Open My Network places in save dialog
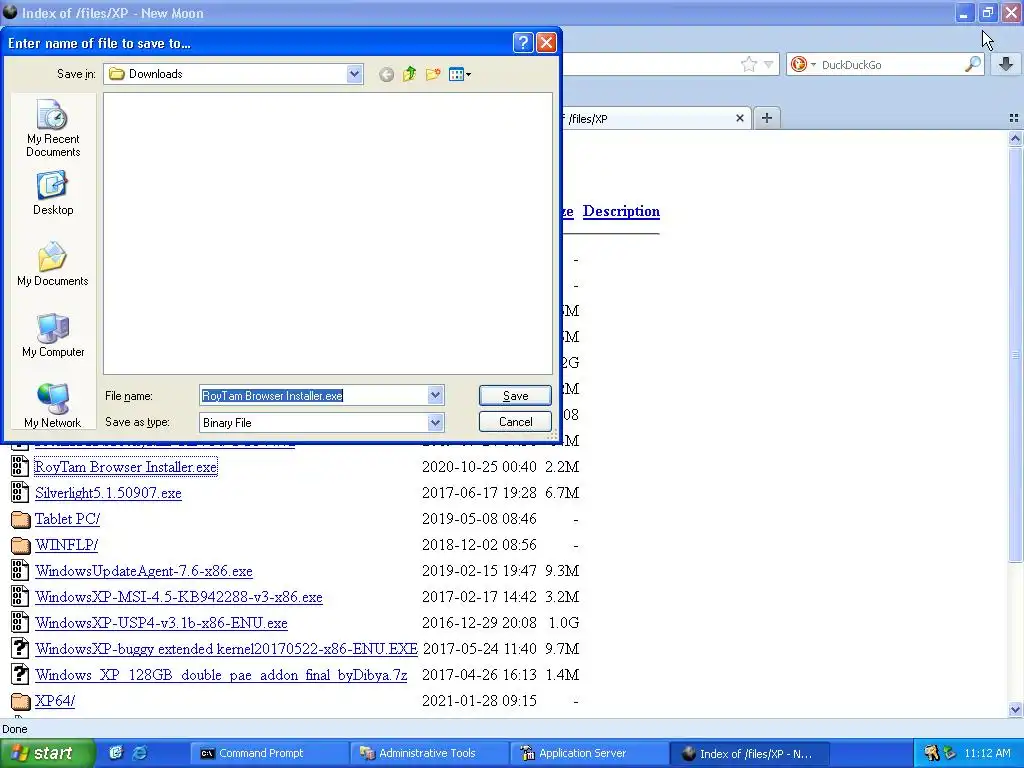Viewport: 1024px width, 768px height. 53,406
